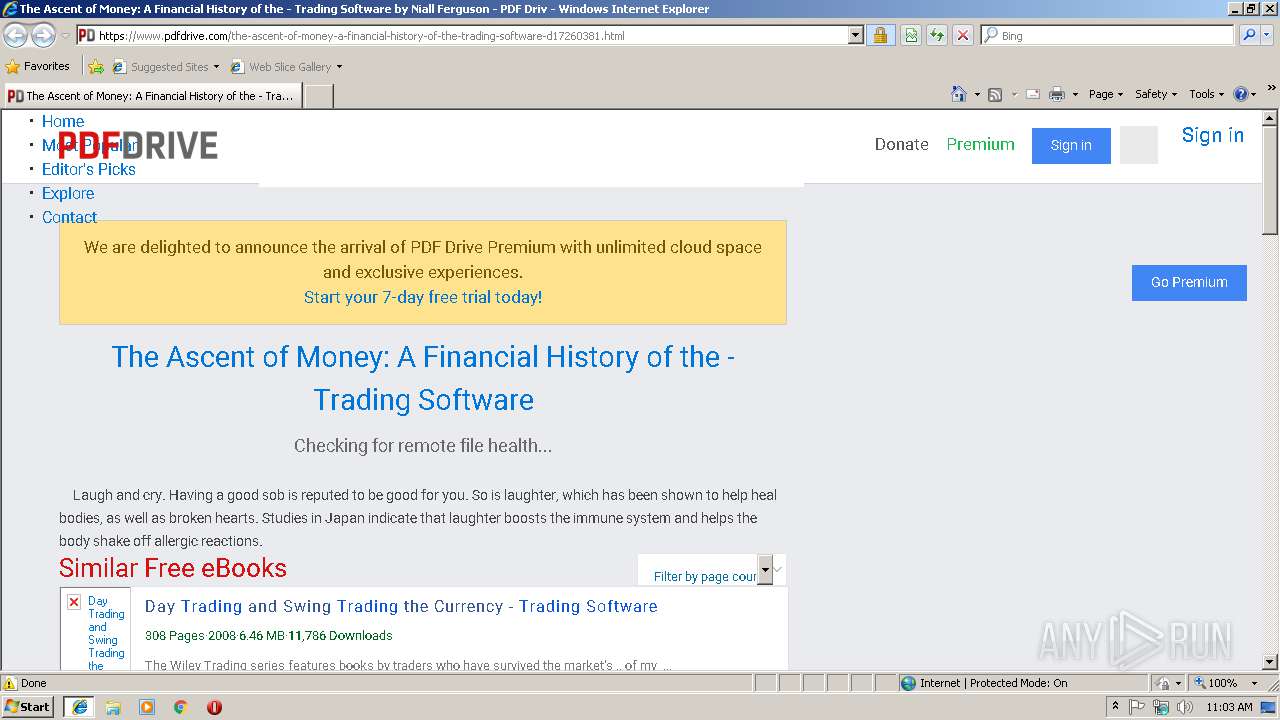
Task: Click the blue Help question icon
Action: pos(1241,94)
